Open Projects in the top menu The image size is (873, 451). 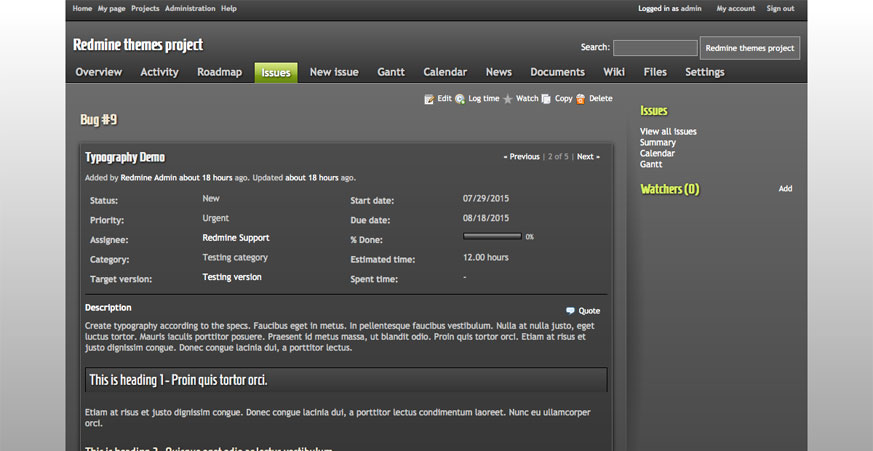pyautogui.click(x=145, y=8)
